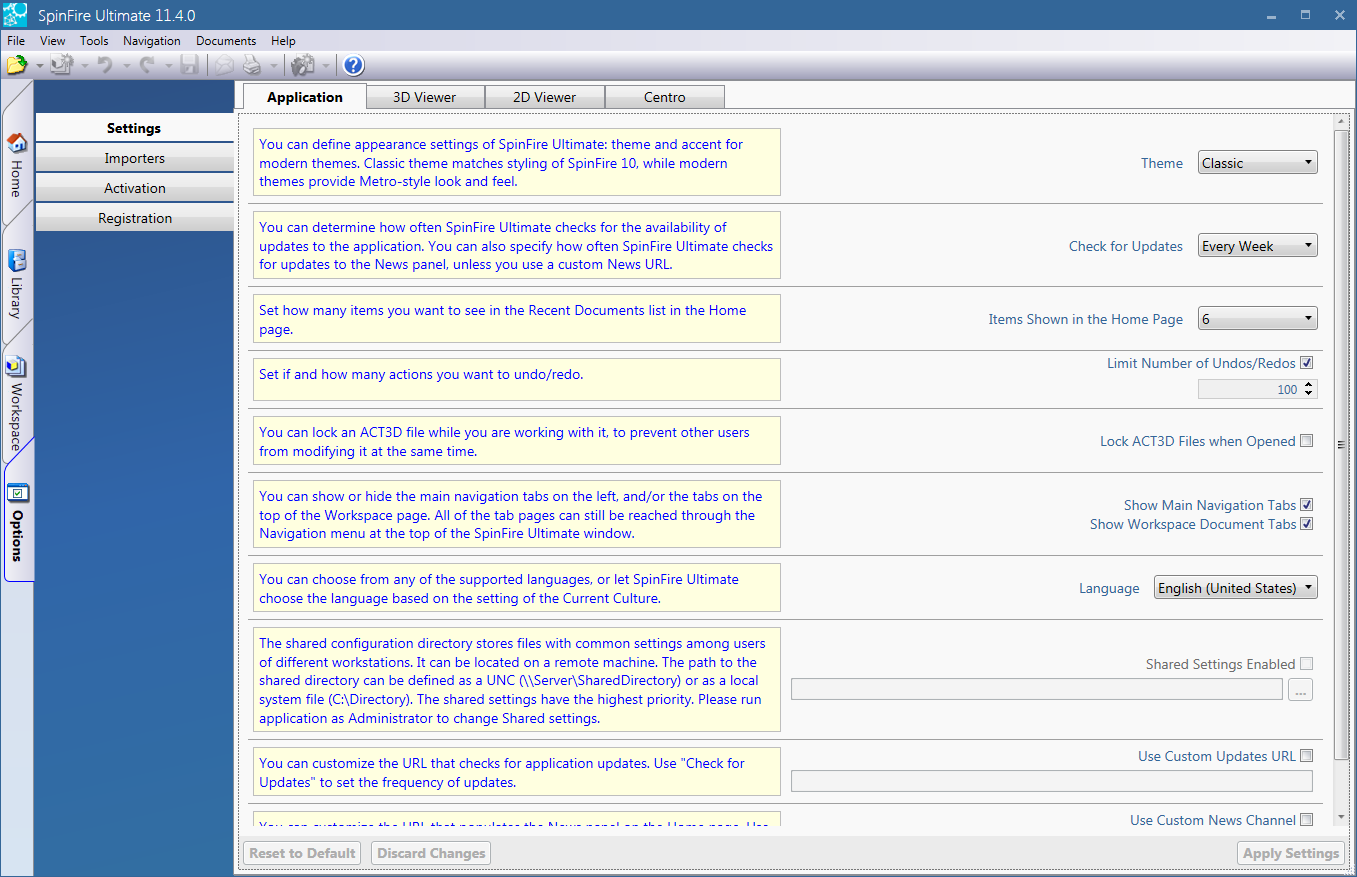
Task: Click the save floppy disk icon
Action: [189, 66]
